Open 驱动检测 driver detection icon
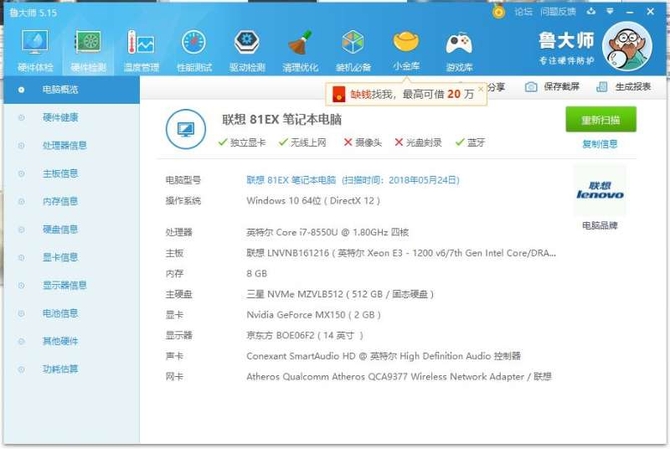 click(247, 50)
